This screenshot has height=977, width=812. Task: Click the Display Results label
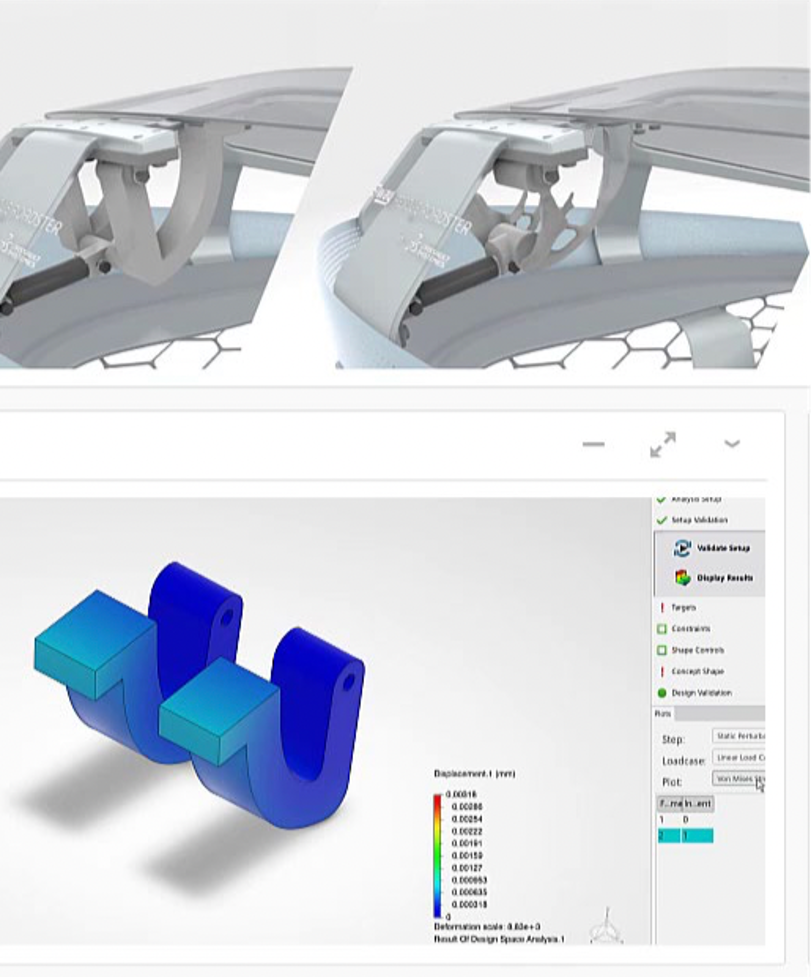(x=725, y=578)
